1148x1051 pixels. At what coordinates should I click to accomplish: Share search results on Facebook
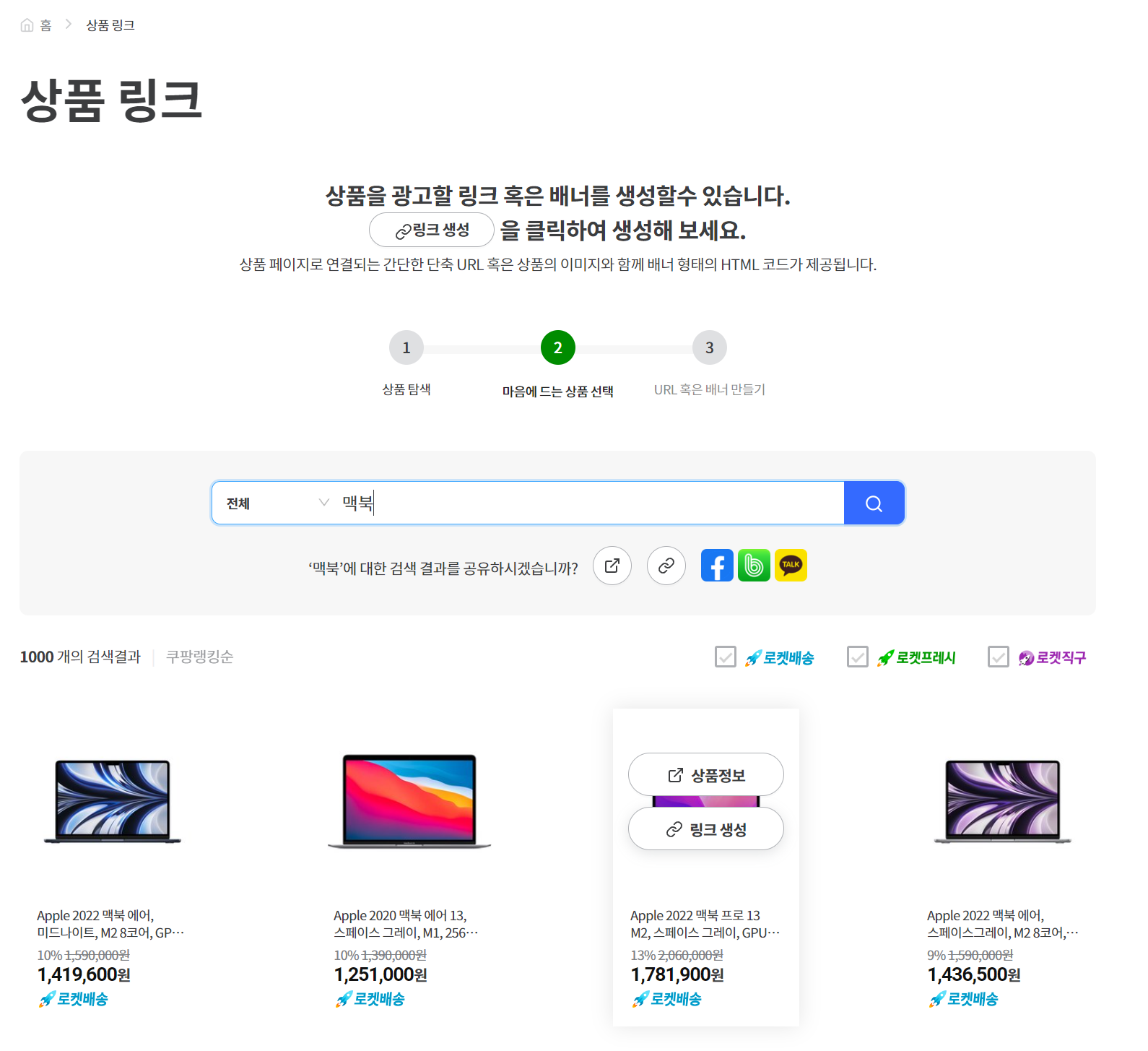tap(717, 565)
